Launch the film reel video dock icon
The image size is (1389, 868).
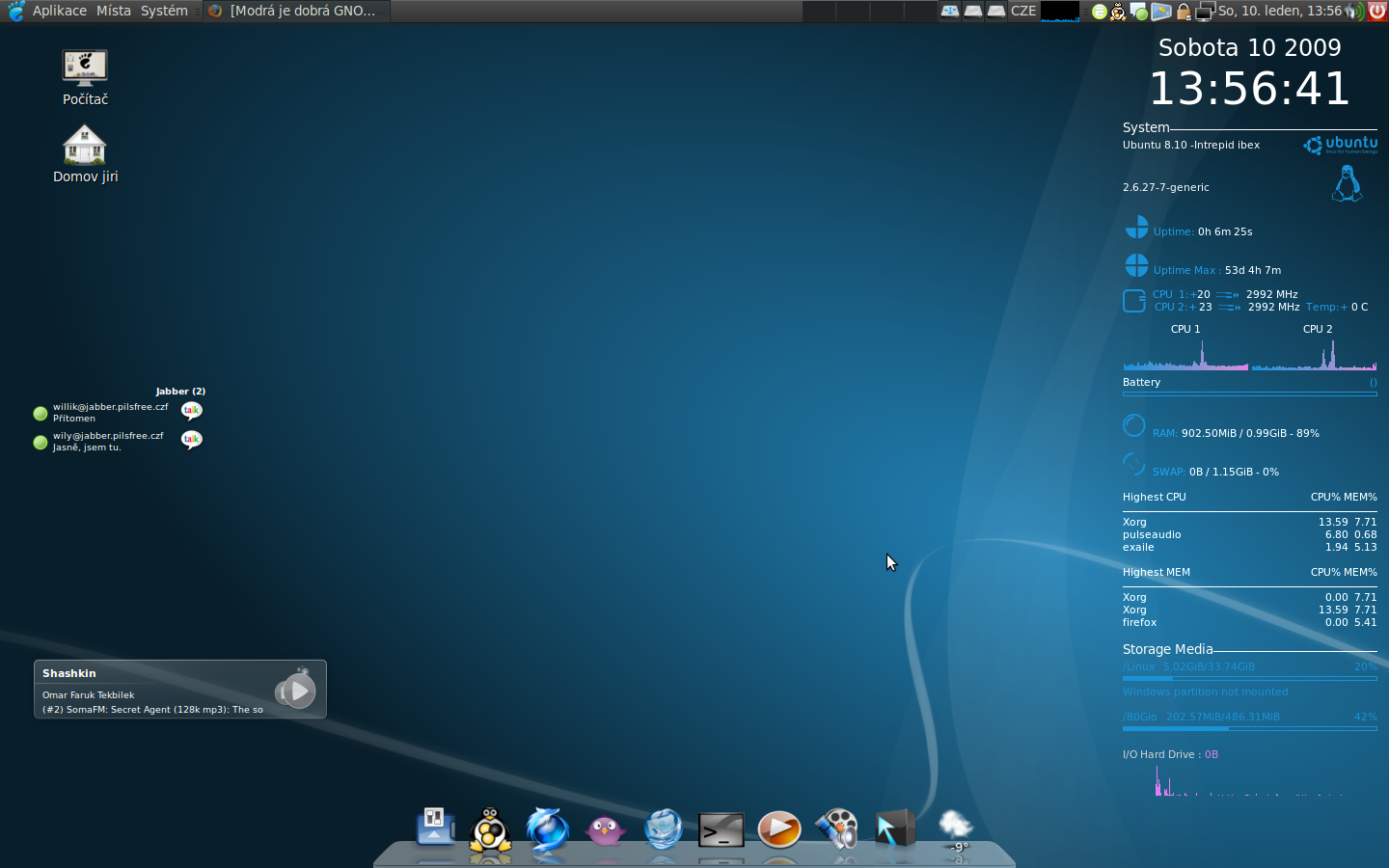point(837,828)
